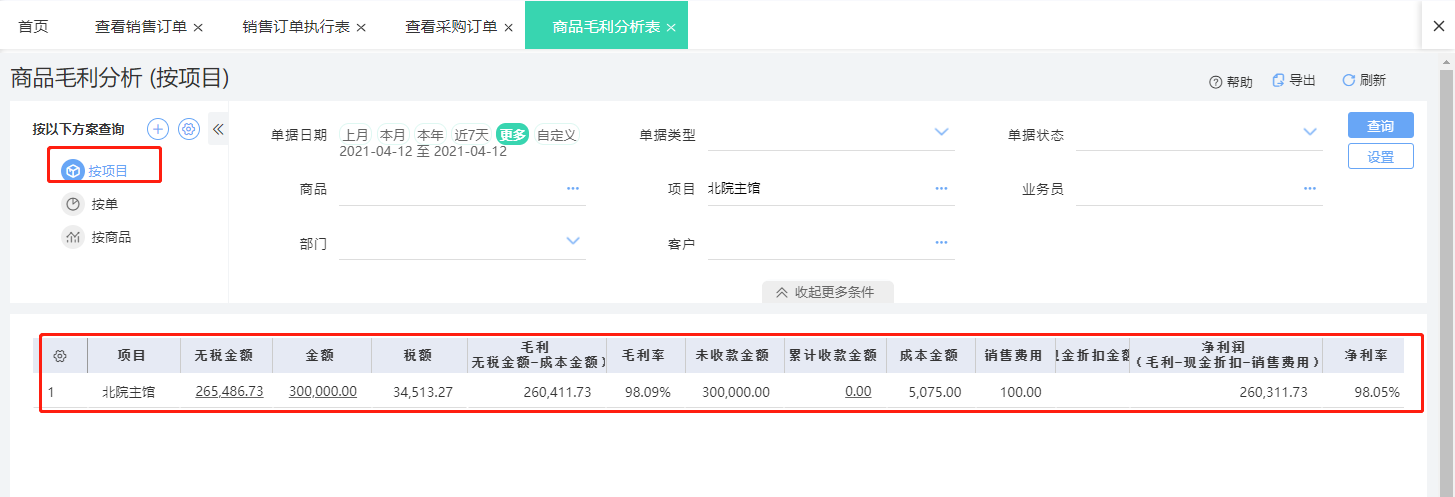
Task: Open the 客户 lookup ellipsis
Action: point(941,242)
